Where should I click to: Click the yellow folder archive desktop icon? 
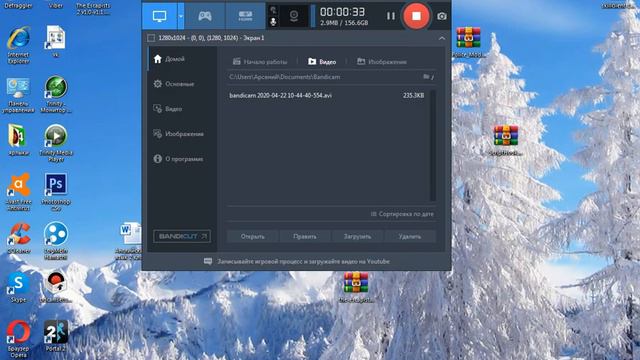18,140
